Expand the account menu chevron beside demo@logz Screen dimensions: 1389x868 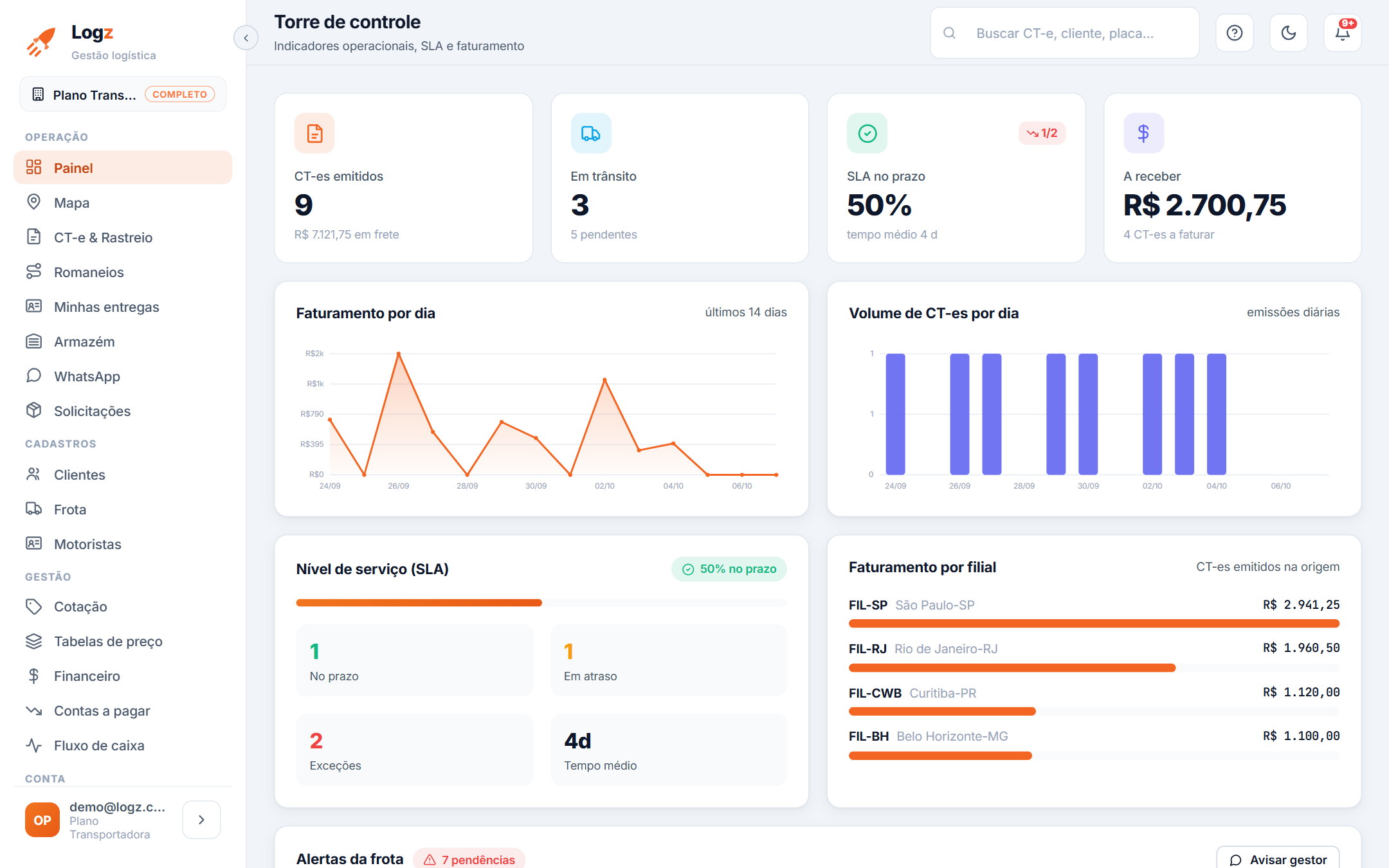point(201,820)
